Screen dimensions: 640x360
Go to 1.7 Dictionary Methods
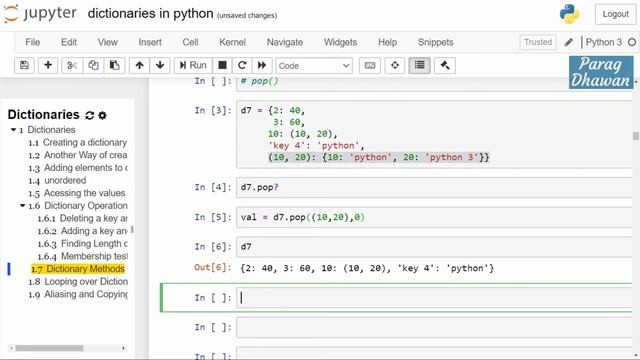[78, 269]
